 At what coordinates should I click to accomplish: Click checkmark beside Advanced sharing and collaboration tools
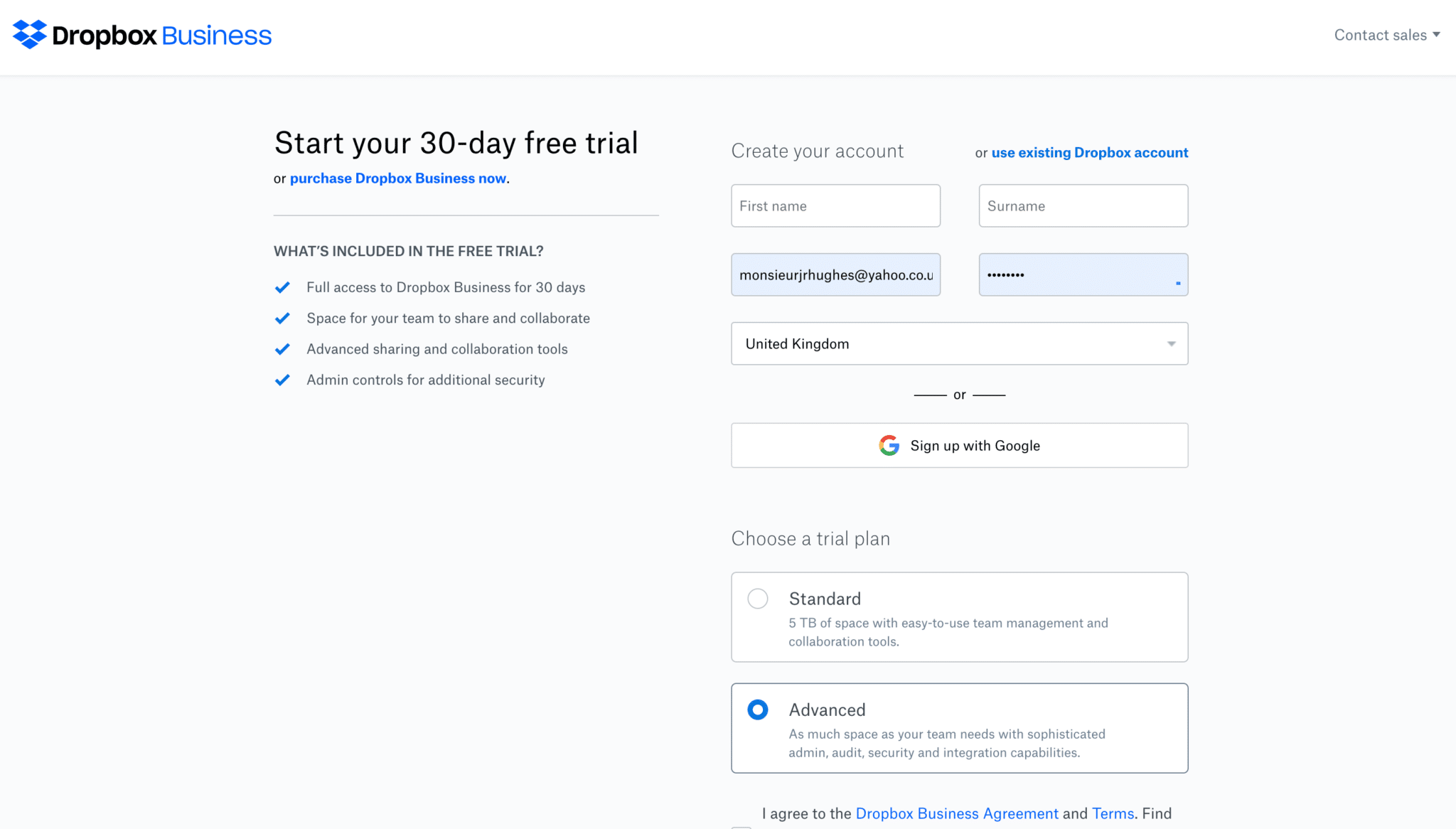pyautogui.click(x=282, y=349)
